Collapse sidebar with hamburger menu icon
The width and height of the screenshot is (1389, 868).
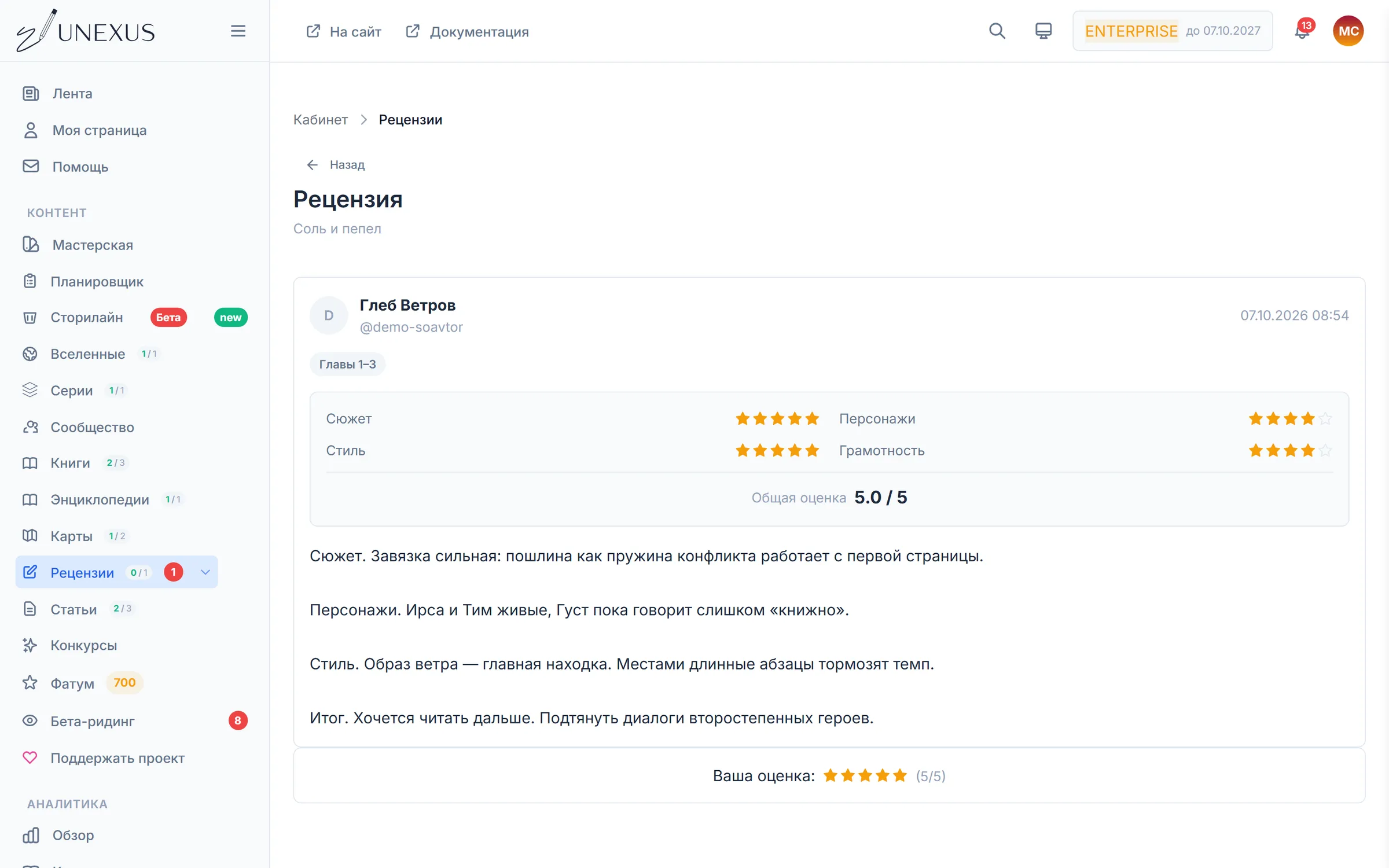point(238,31)
